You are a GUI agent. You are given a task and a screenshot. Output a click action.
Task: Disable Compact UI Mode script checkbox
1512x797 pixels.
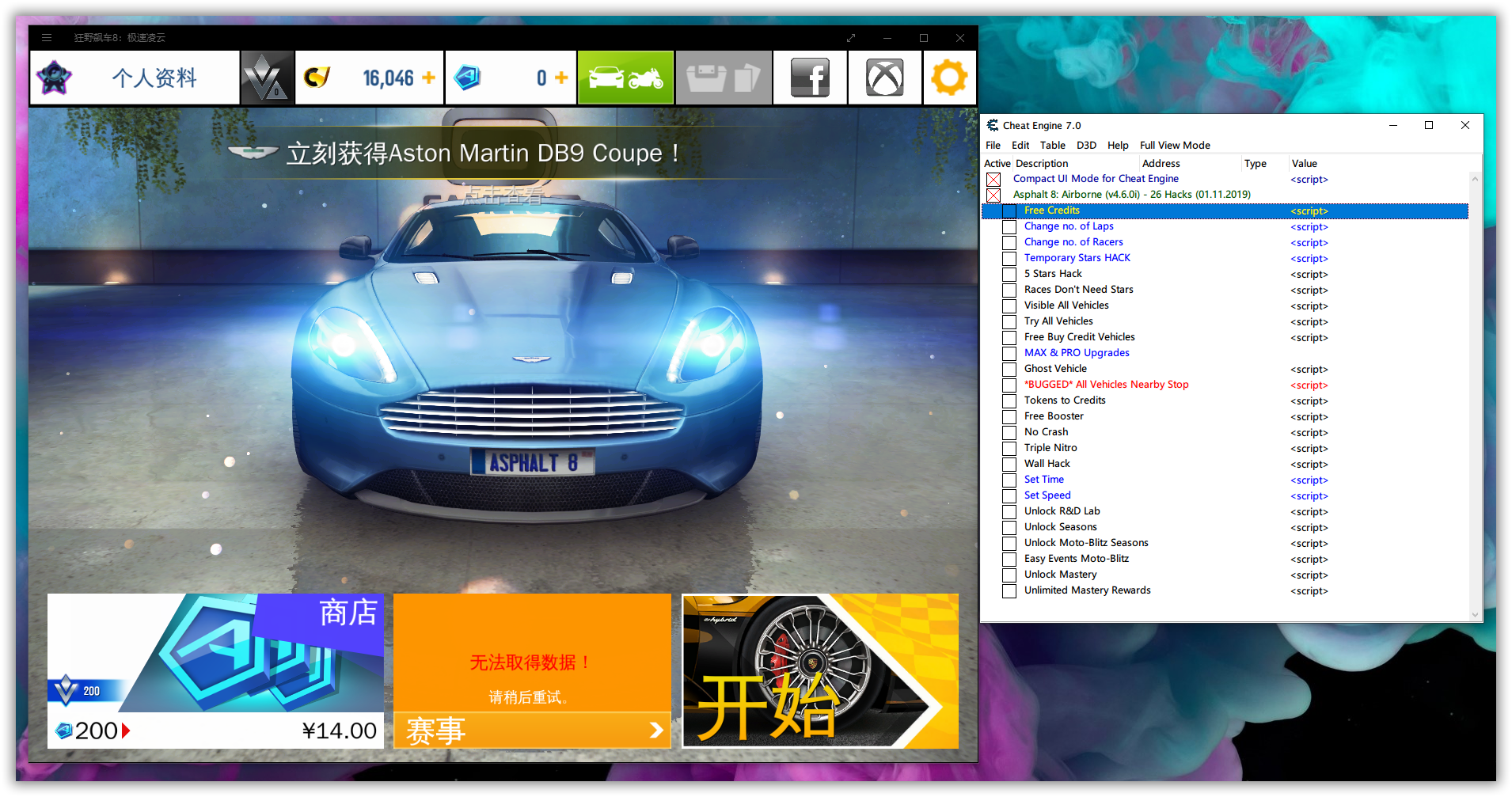pos(993,180)
